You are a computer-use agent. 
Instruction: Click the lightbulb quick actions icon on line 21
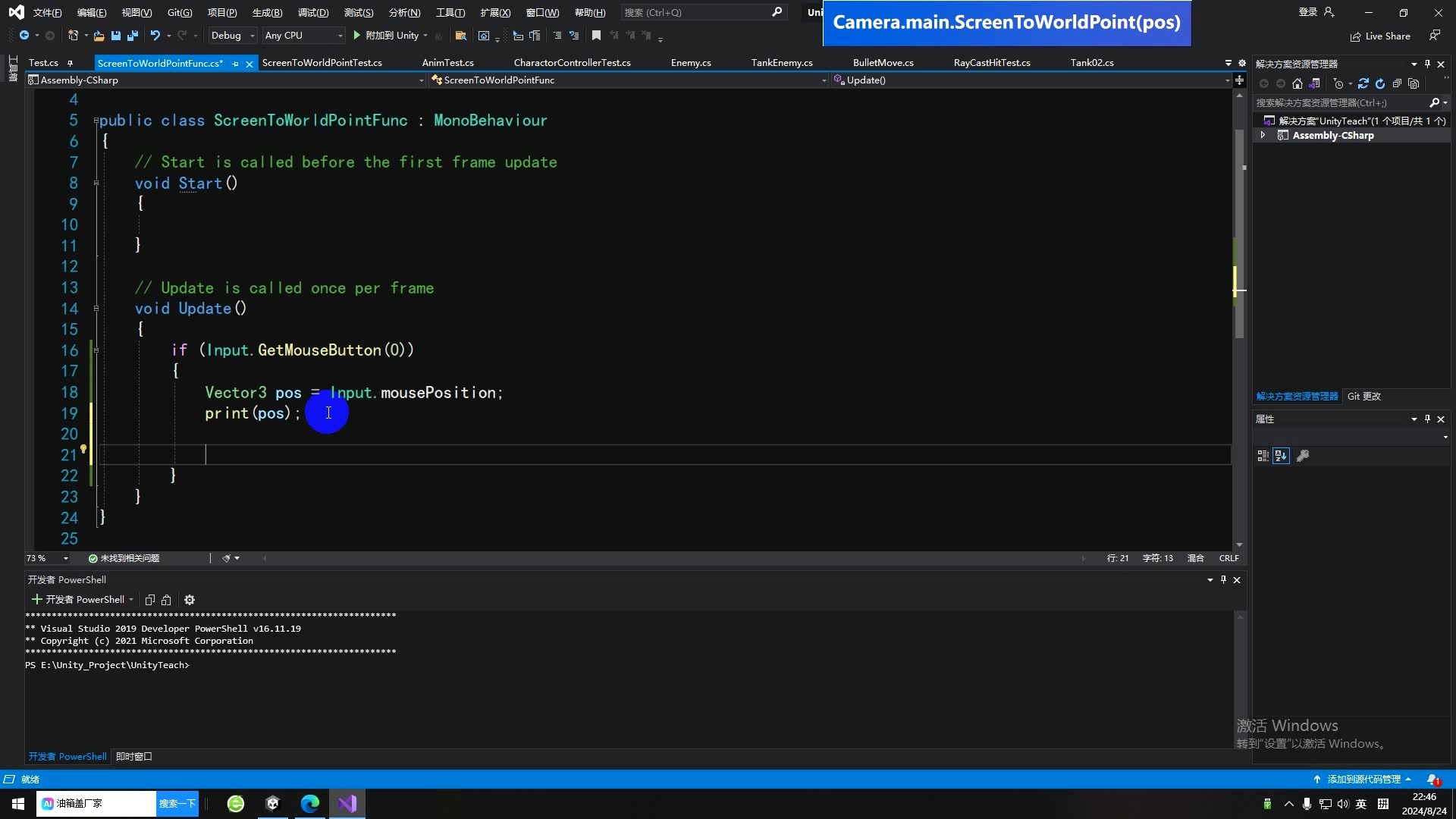83,450
